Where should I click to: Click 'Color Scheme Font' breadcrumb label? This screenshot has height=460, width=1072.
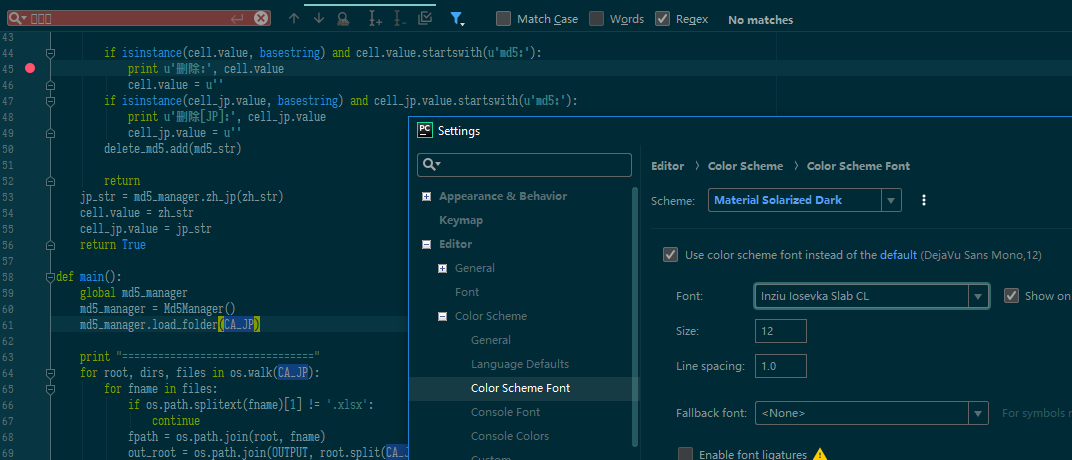click(858, 166)
